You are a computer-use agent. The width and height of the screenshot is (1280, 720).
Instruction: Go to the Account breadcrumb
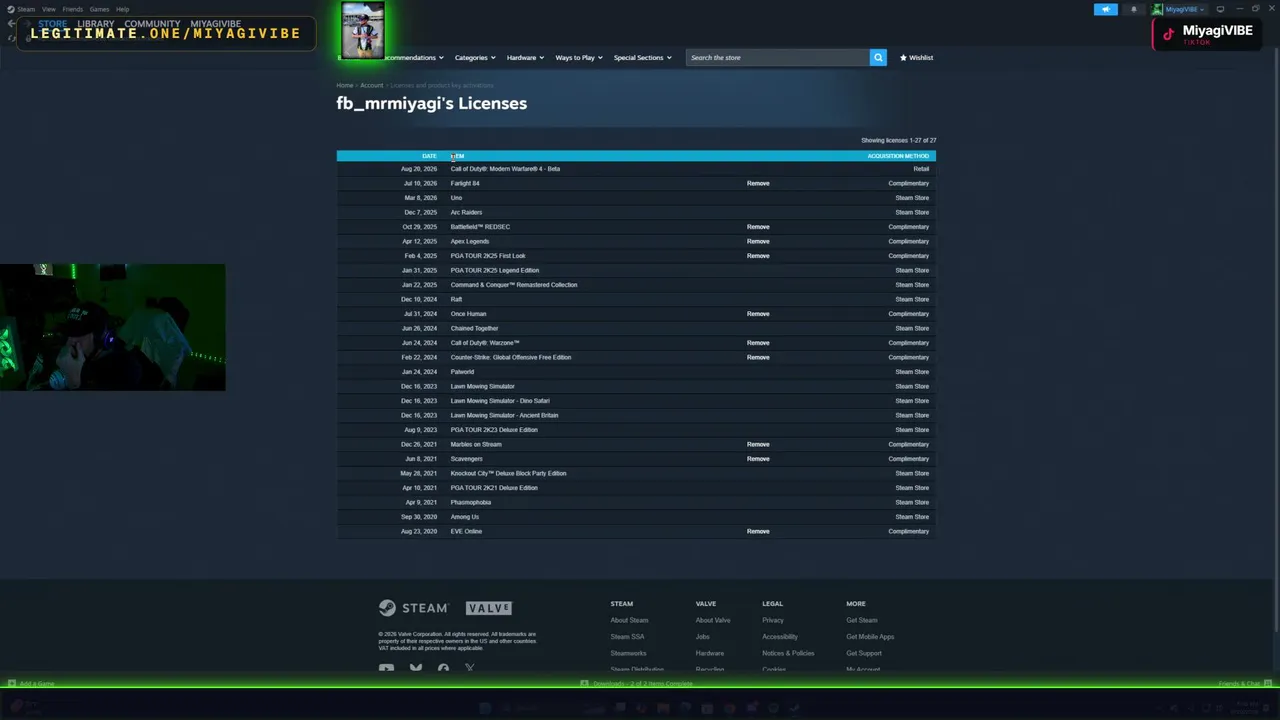coord(372,85)
